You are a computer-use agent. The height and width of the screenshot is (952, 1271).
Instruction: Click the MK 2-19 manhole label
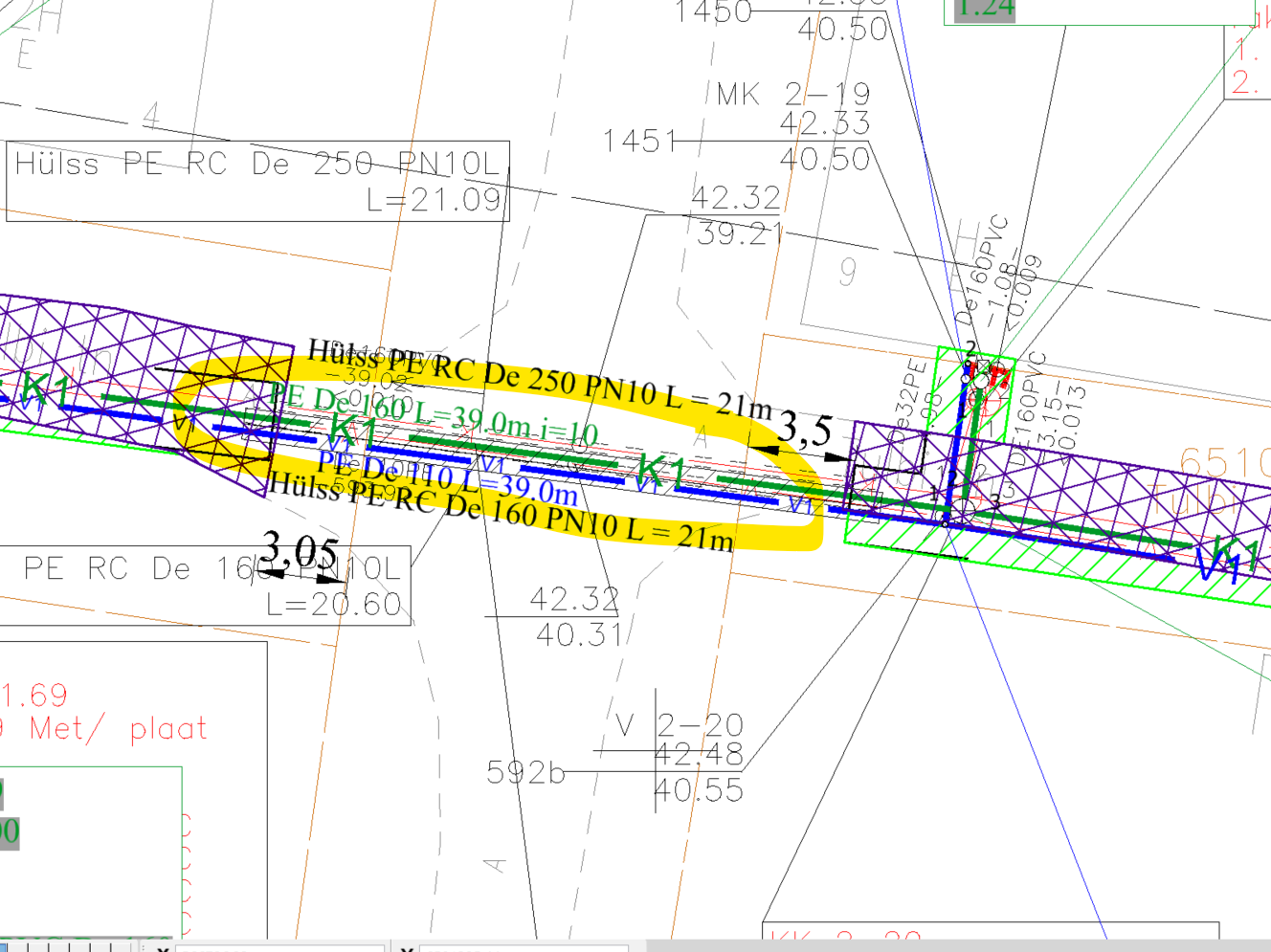(793, 94)
